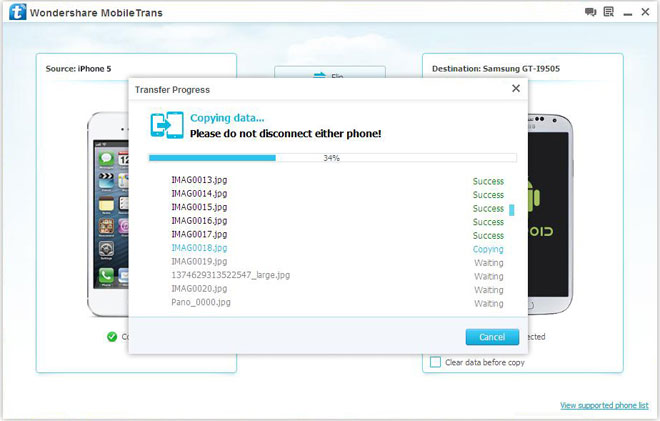
Task: Select IMAG0013.jpg in the transfer list
Action: point(199,180)
